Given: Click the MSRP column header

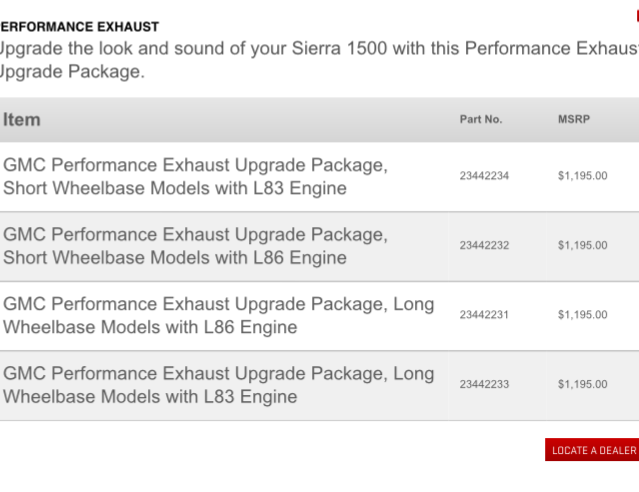Looking at the screenshot, I should coord(574,119).
